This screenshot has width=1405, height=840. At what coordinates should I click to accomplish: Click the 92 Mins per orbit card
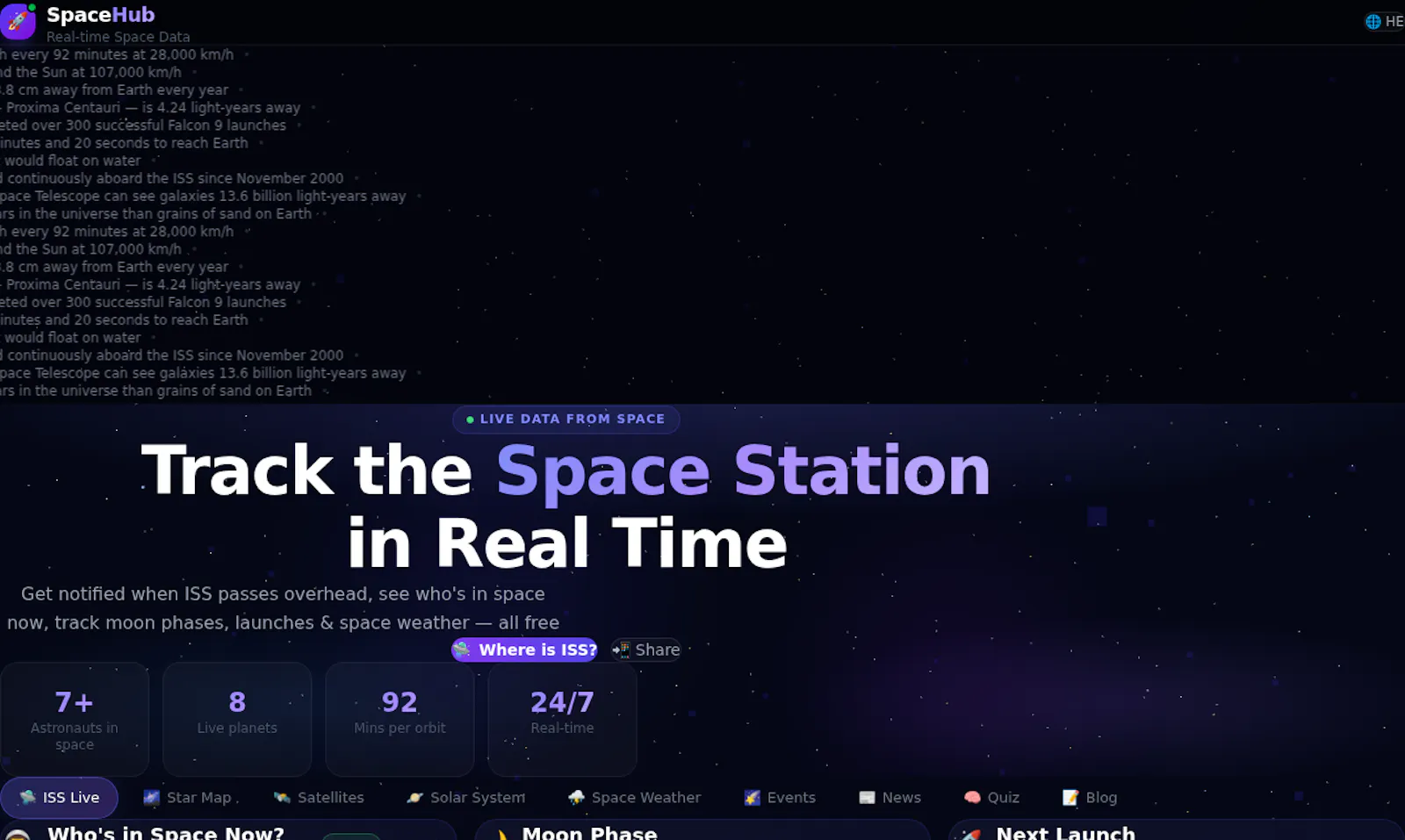(x=400, y=719)
